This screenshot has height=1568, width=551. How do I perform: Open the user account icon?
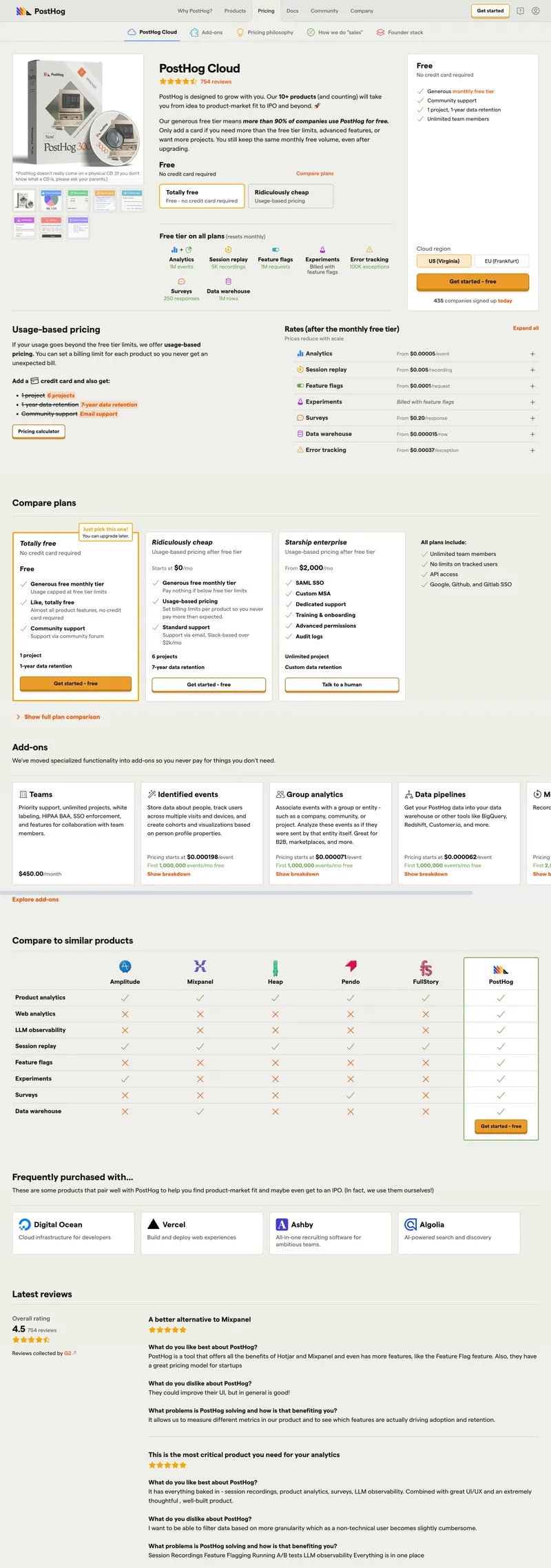click(x=535, y=11)
